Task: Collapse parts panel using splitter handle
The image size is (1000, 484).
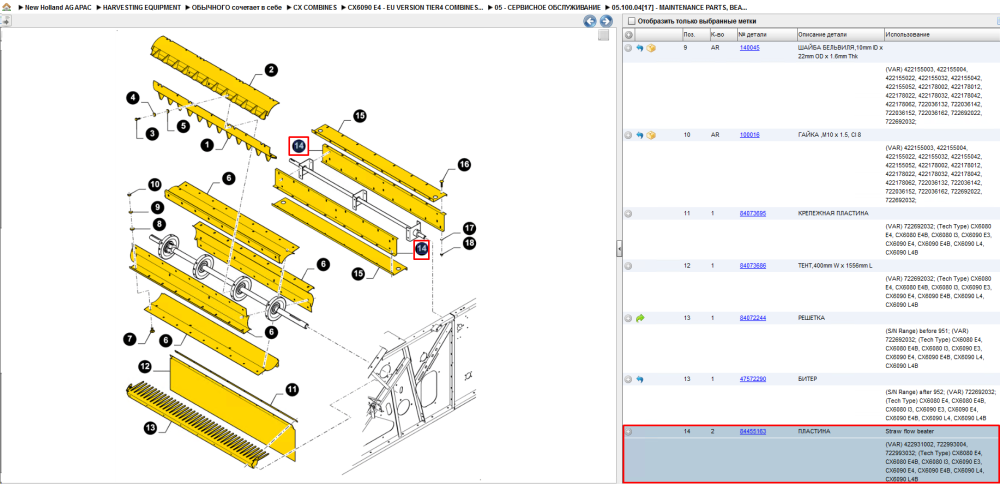Action: point(619,249)
